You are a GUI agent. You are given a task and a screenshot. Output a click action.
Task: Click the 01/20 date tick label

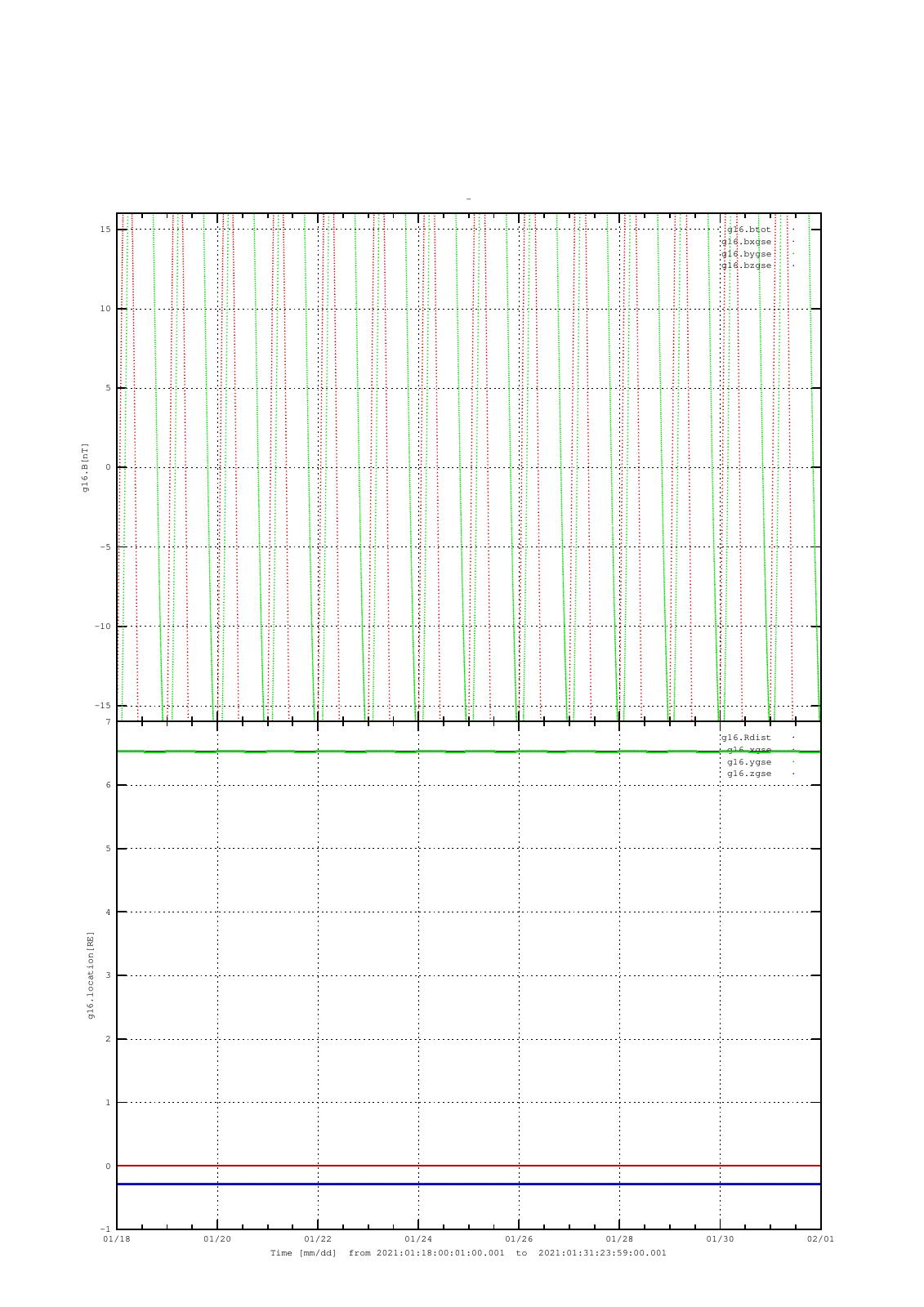pyautogui.click(x=217, y=1239)
